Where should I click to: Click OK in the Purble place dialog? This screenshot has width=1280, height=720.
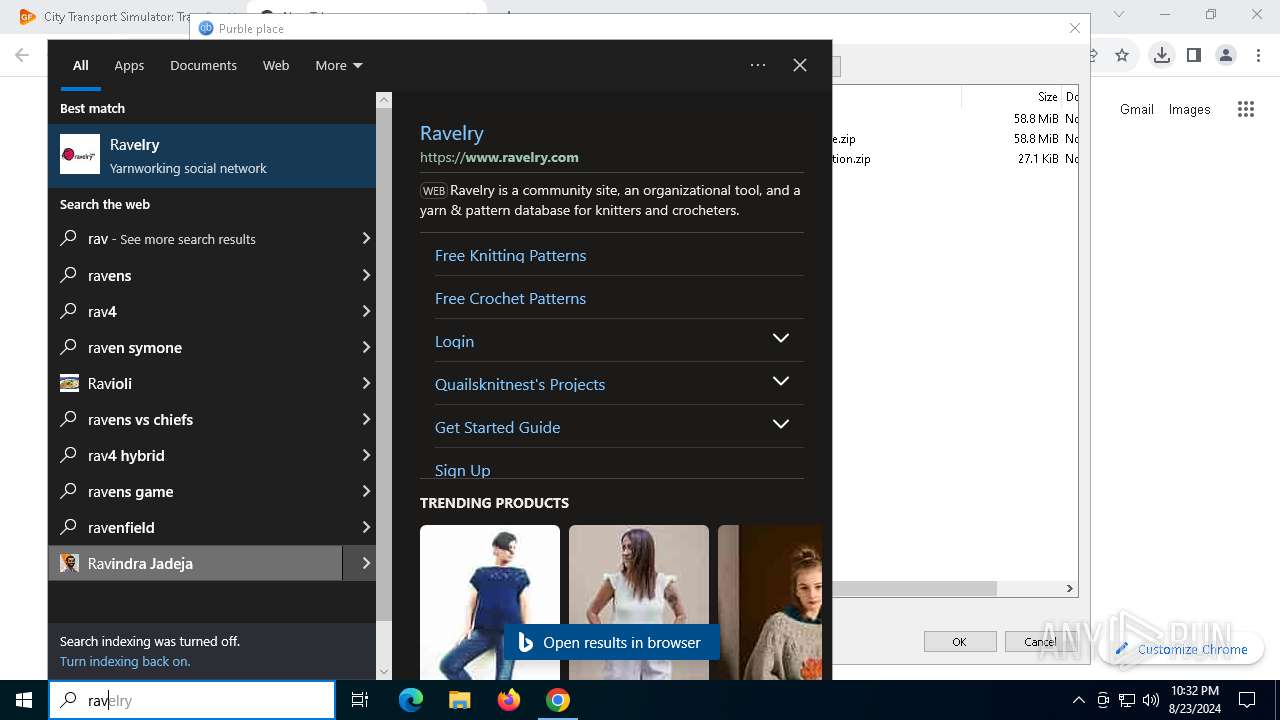pyautogui.click(x=959, y=641)
